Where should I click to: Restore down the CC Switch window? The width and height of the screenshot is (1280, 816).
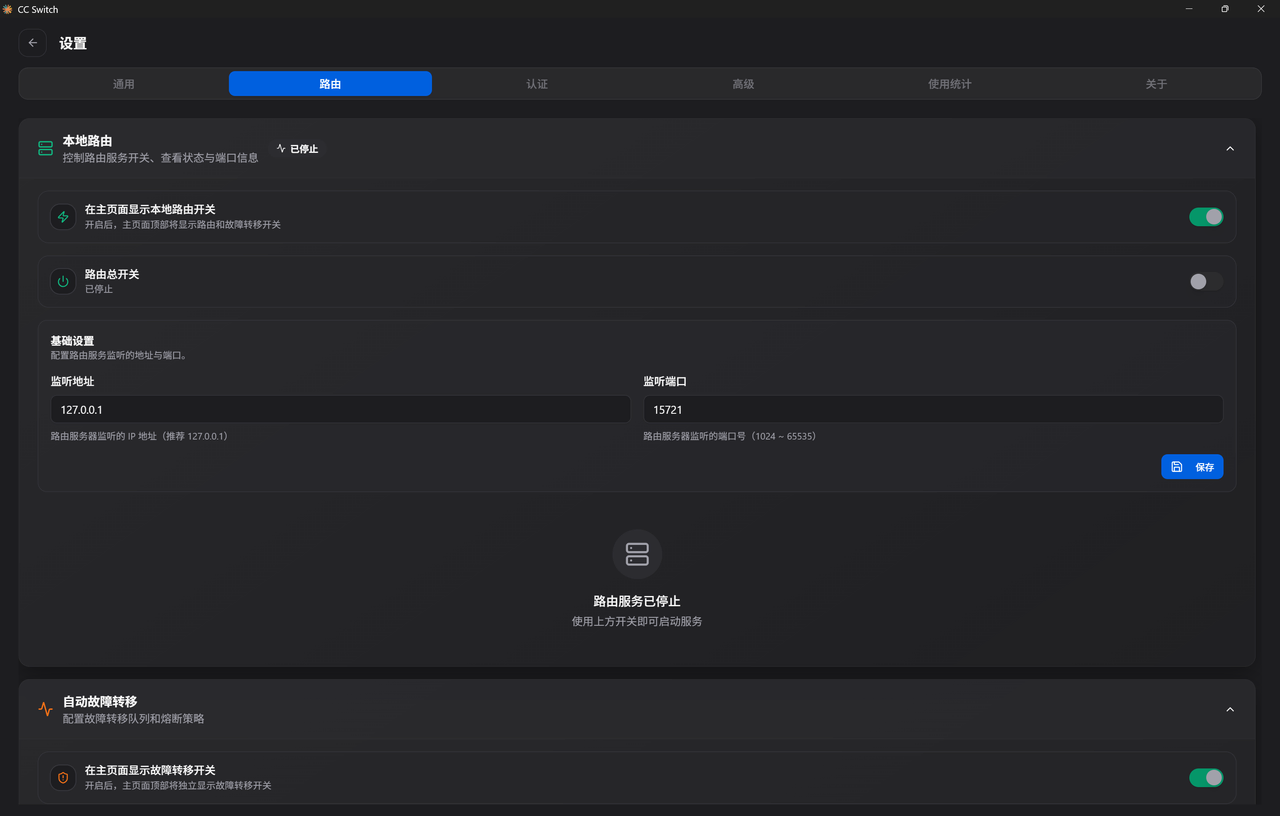(x=1225, y=9)
